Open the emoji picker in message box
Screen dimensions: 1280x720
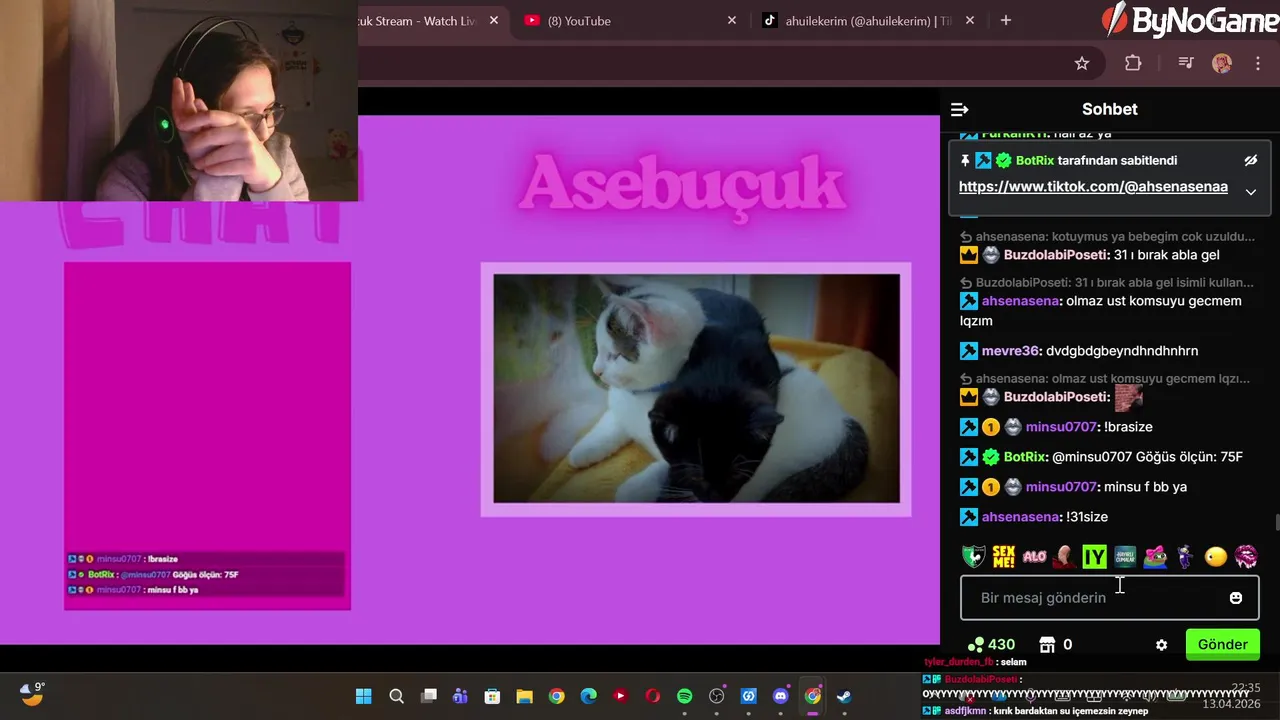1236,597
